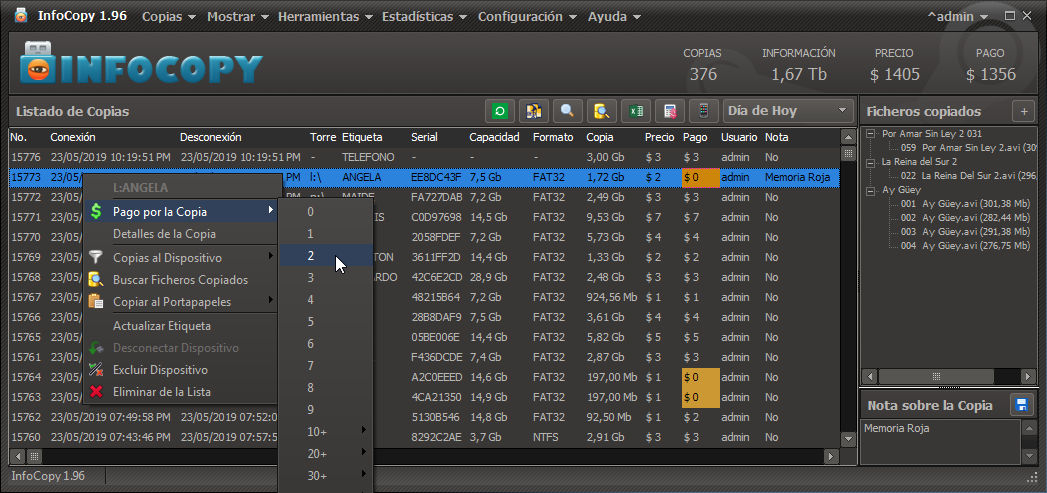Click the plain magnifier search icon
The height and width of the screenshot is (493, 1047).
click(x=567, y=111)
